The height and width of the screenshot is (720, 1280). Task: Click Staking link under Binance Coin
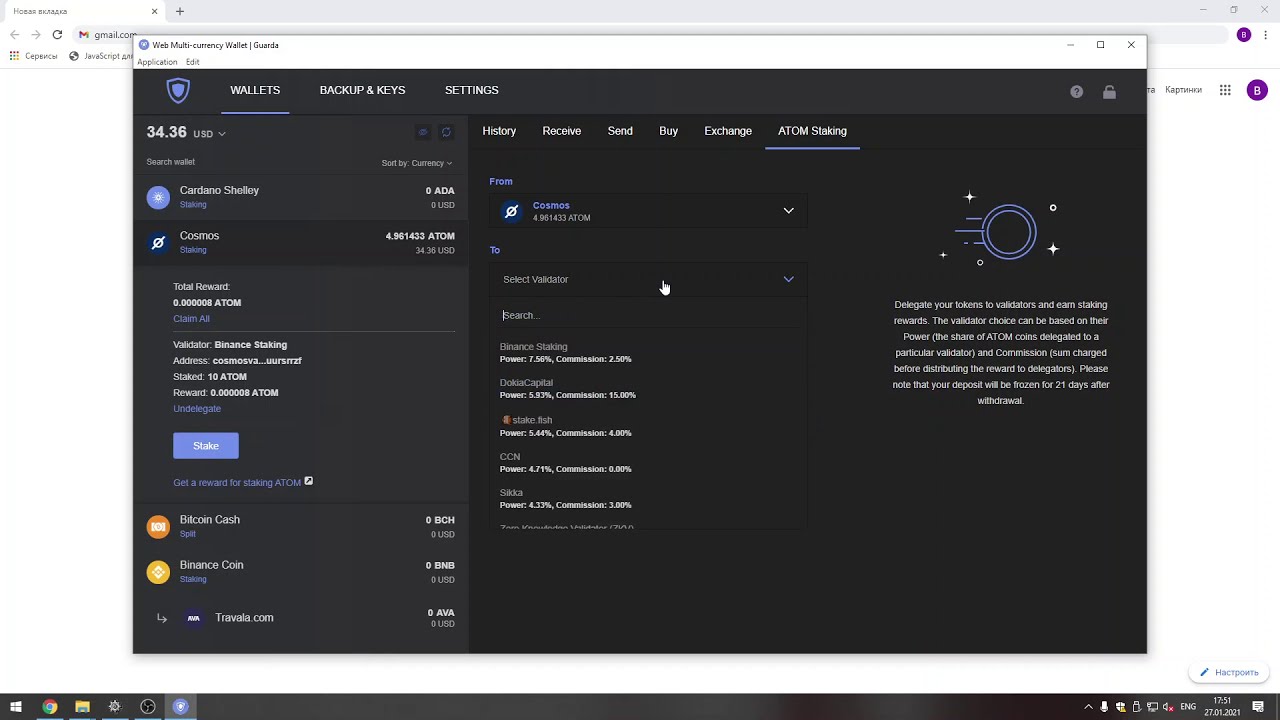193,580
